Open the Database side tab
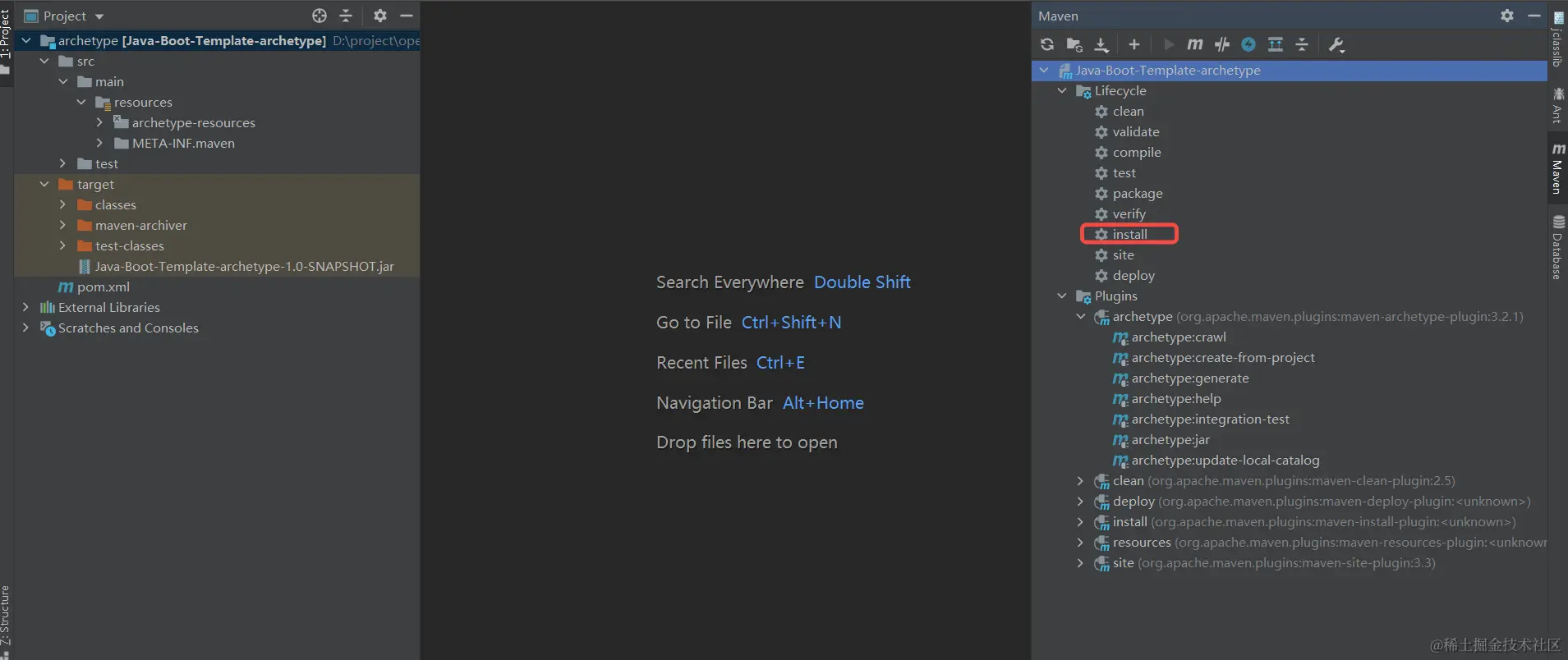The image size is (1568, 660). point(1557,247)
